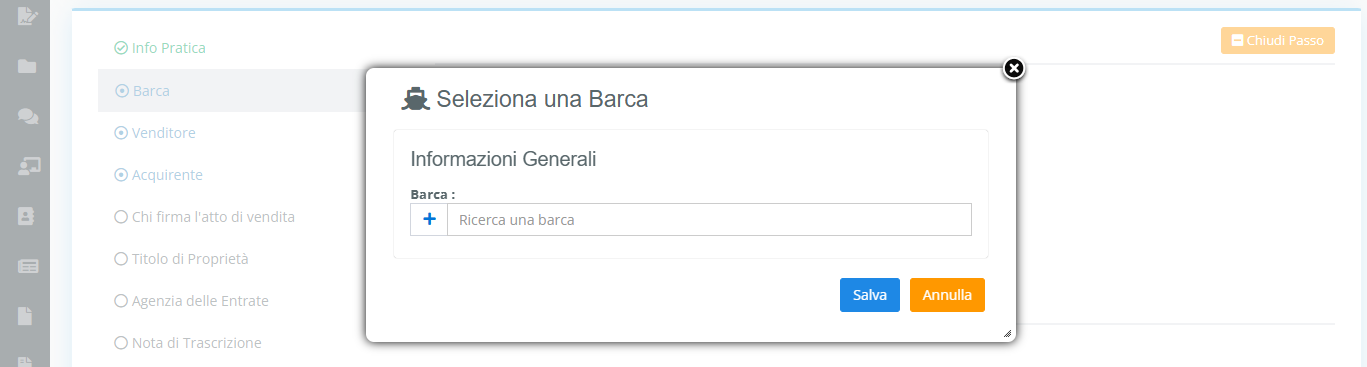Click the Chiudi Passo button

coord(1278,41)
